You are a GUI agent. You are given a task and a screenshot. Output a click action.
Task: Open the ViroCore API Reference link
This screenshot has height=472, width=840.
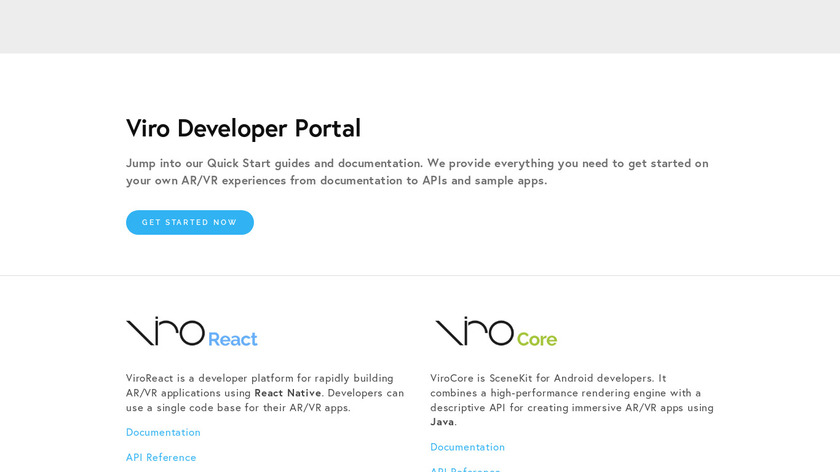(465, 469)
